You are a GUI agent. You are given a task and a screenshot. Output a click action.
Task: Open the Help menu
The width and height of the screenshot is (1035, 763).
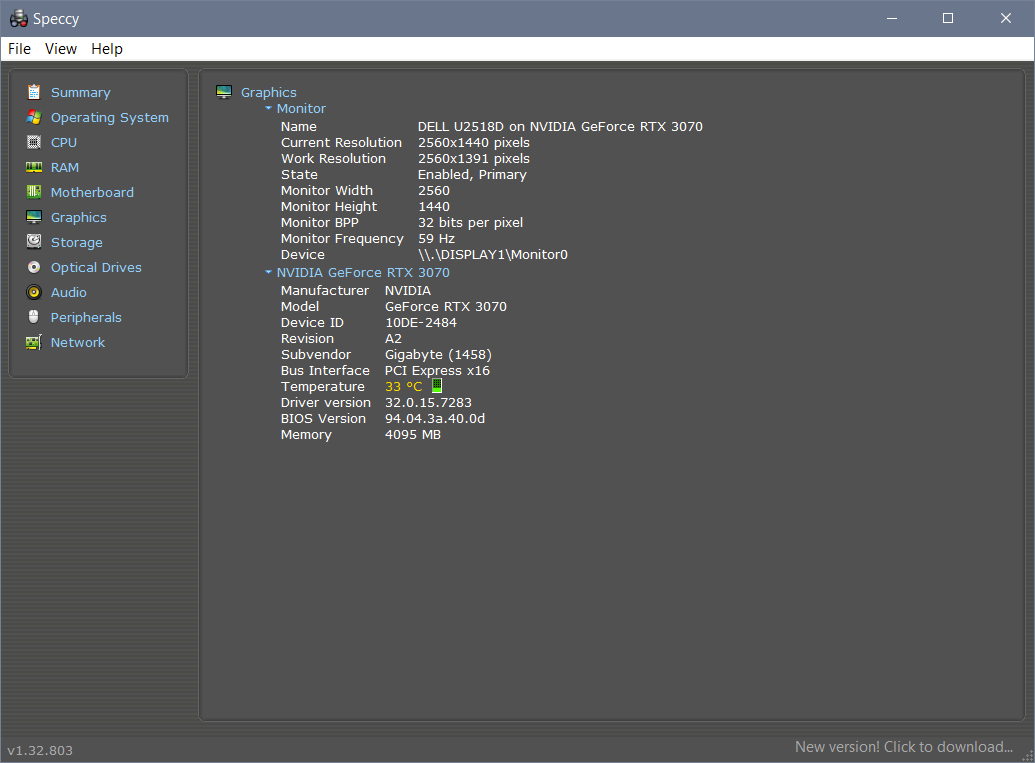tap(107, 49)
